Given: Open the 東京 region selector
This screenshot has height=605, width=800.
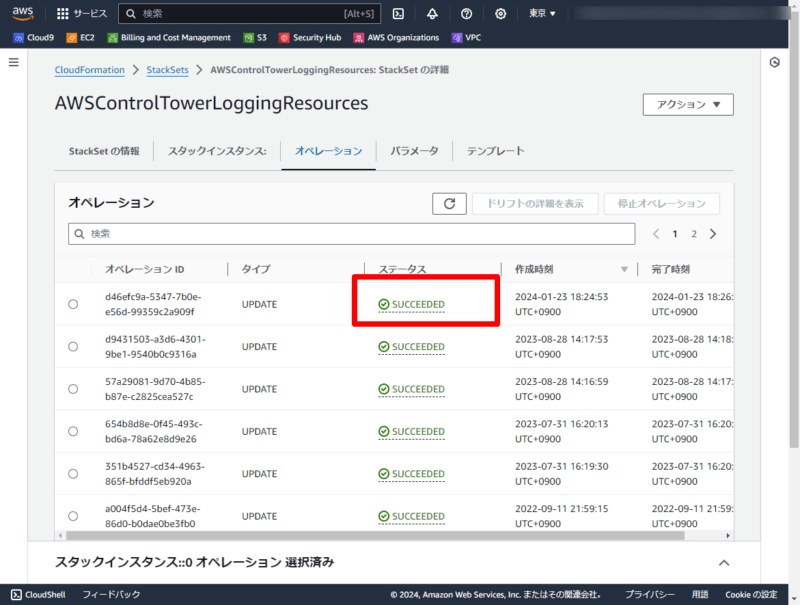Looking at the screenshot, I should click(x=541, y=13).
